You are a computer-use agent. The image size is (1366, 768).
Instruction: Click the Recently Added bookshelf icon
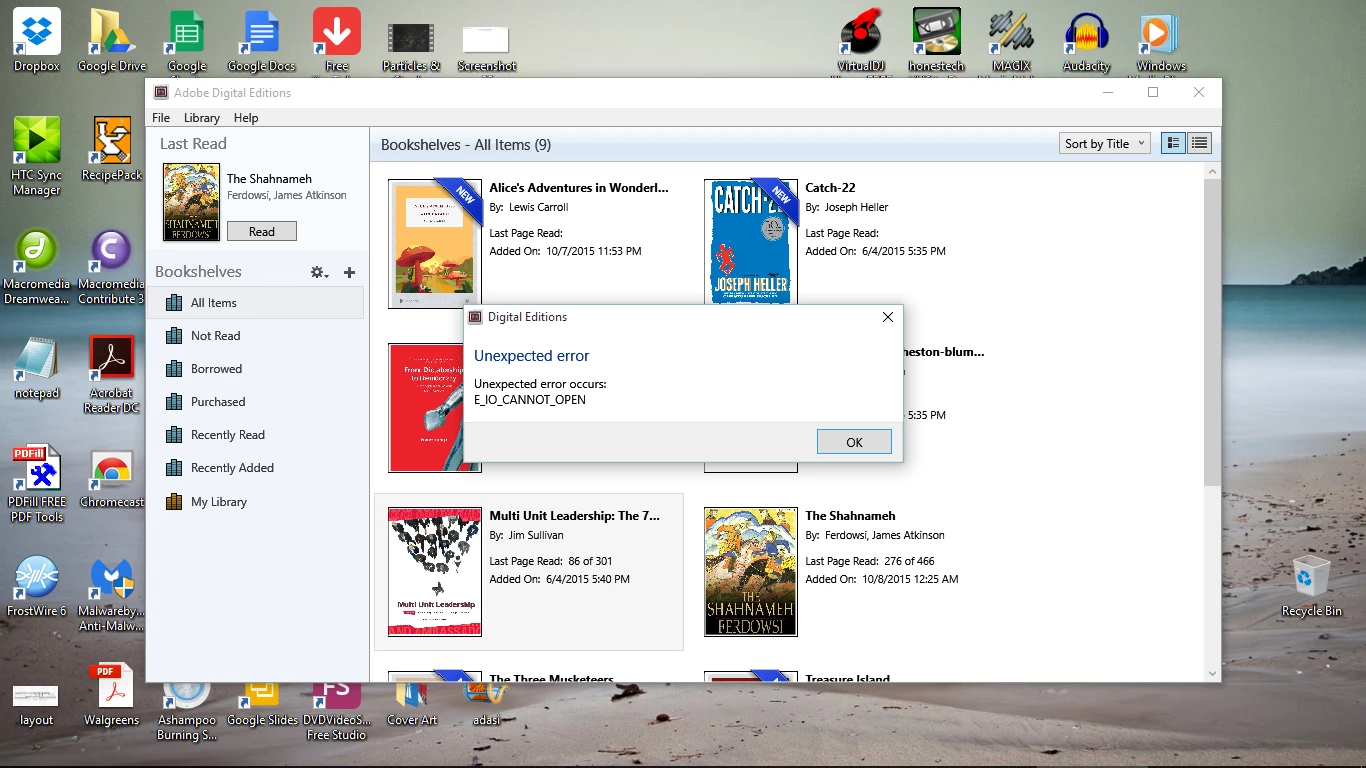[x=174, y=468]
